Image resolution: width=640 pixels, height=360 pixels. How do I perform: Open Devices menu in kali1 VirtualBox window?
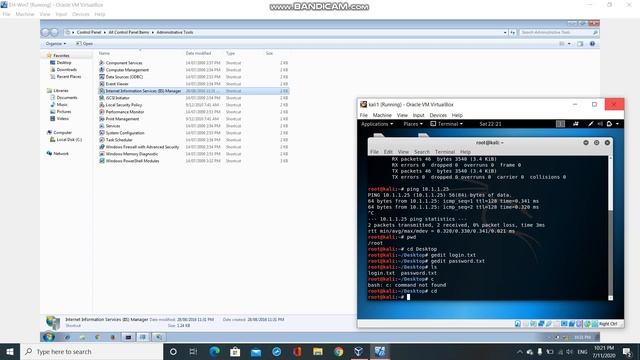438,115
